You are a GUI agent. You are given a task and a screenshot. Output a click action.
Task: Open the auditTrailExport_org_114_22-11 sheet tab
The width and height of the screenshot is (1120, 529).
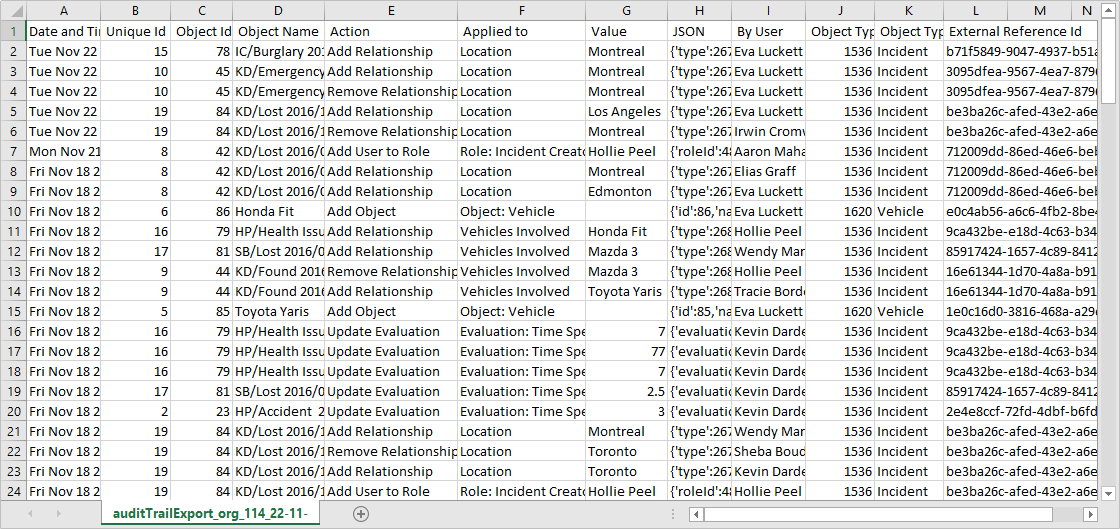coord(210,514)
